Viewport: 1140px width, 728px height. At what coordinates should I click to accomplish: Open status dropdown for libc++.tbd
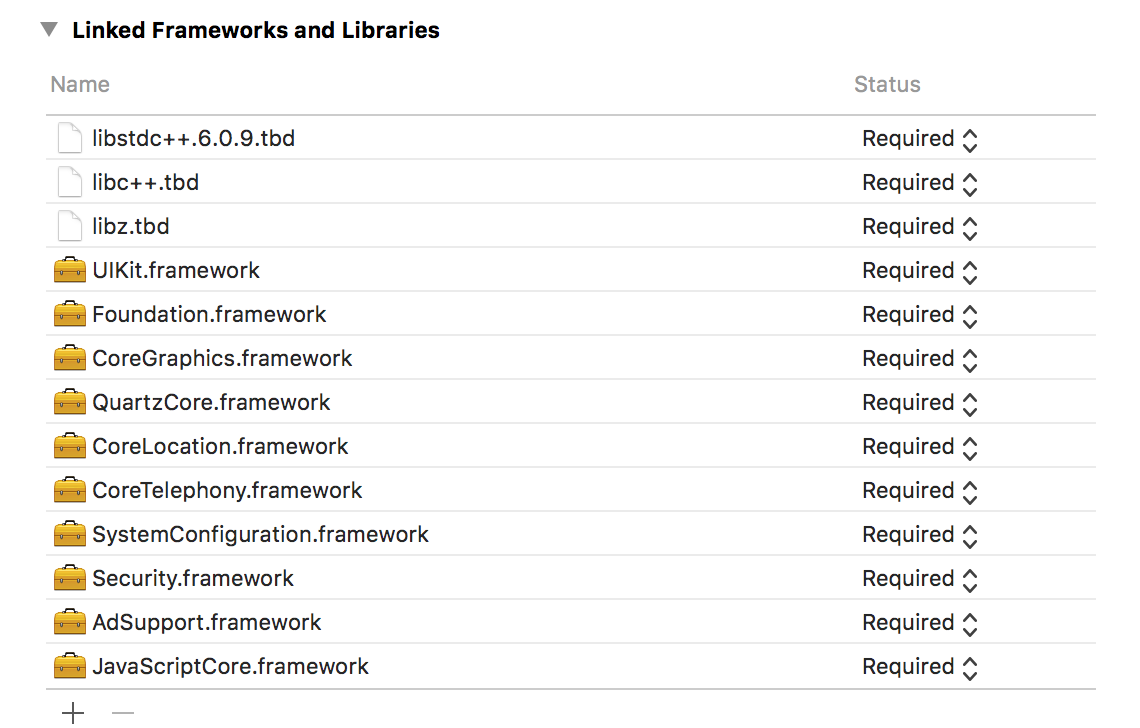click(x=920, y=183)
